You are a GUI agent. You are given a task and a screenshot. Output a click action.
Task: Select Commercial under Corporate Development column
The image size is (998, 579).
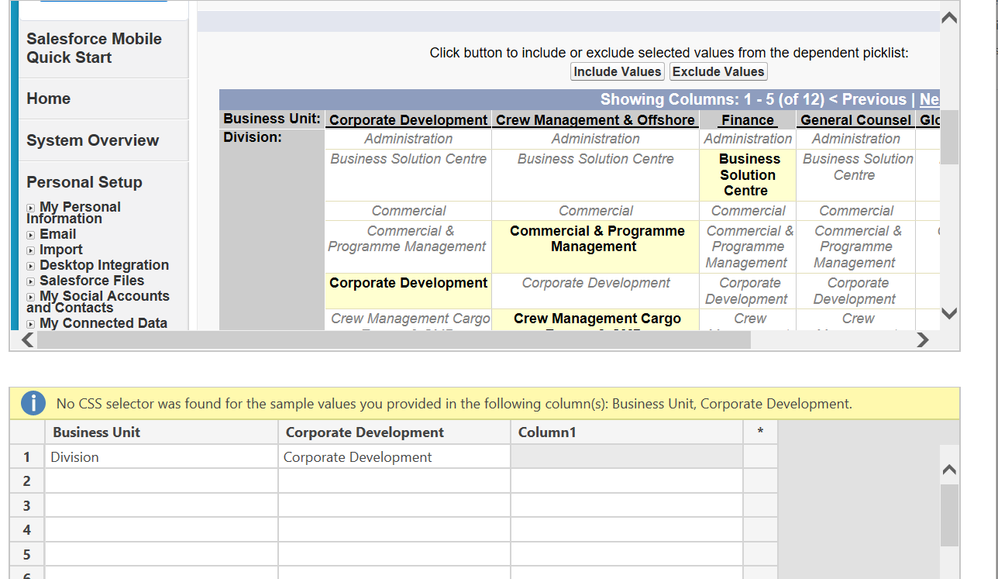tap(408, 211)
